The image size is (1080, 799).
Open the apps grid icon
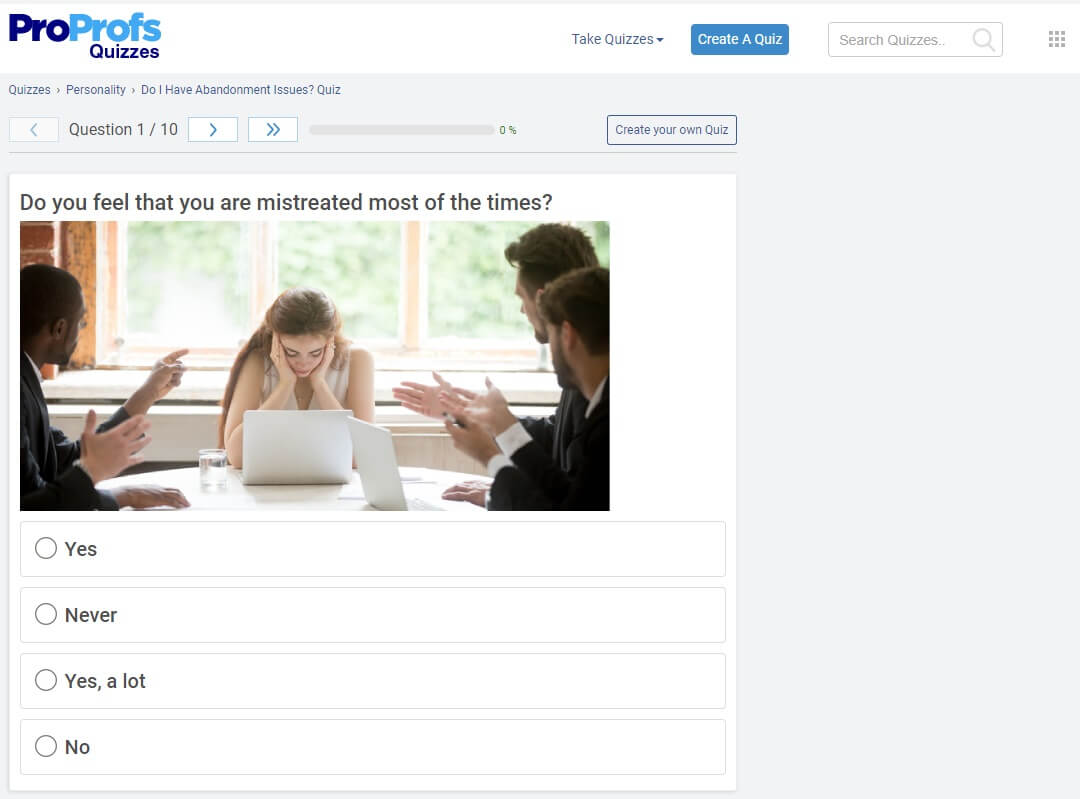click(x=1056, y=38)
